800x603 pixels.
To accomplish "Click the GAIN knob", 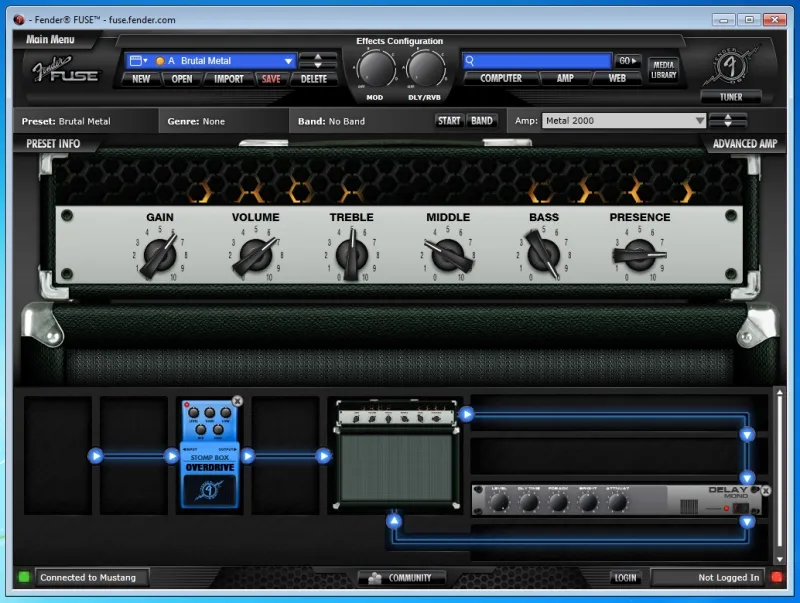I will pos(160,255).
